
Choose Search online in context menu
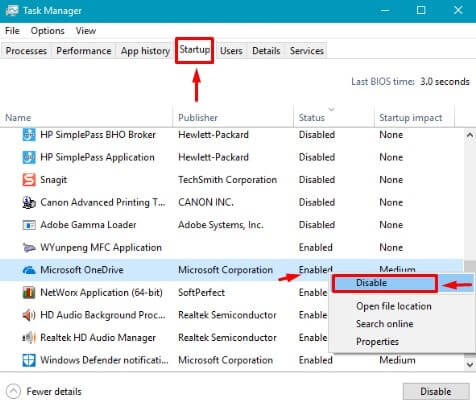tap(384, 324)
